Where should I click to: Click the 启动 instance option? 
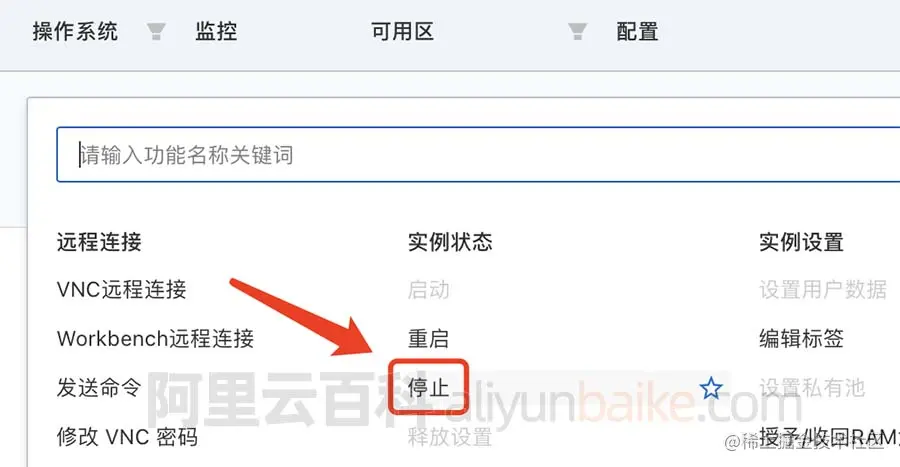[428, 289]
